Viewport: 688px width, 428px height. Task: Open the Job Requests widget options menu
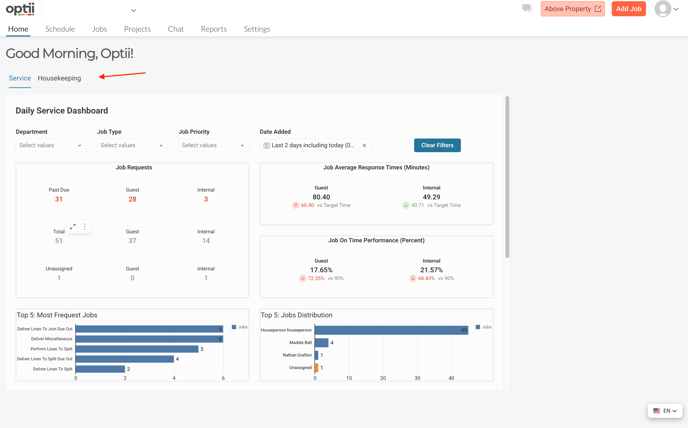point(85,227)
